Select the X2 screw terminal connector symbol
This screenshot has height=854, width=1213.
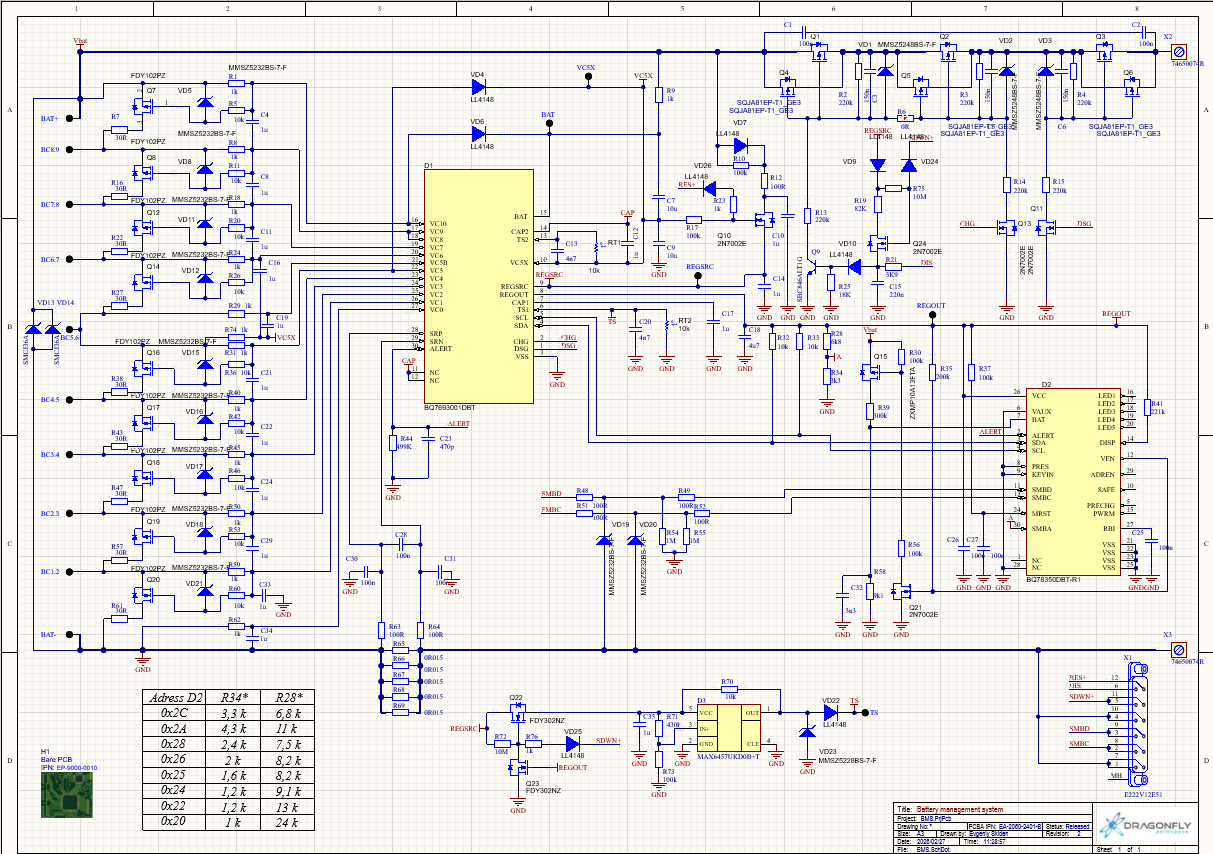pyautogui.click(x=1178, y=51)
